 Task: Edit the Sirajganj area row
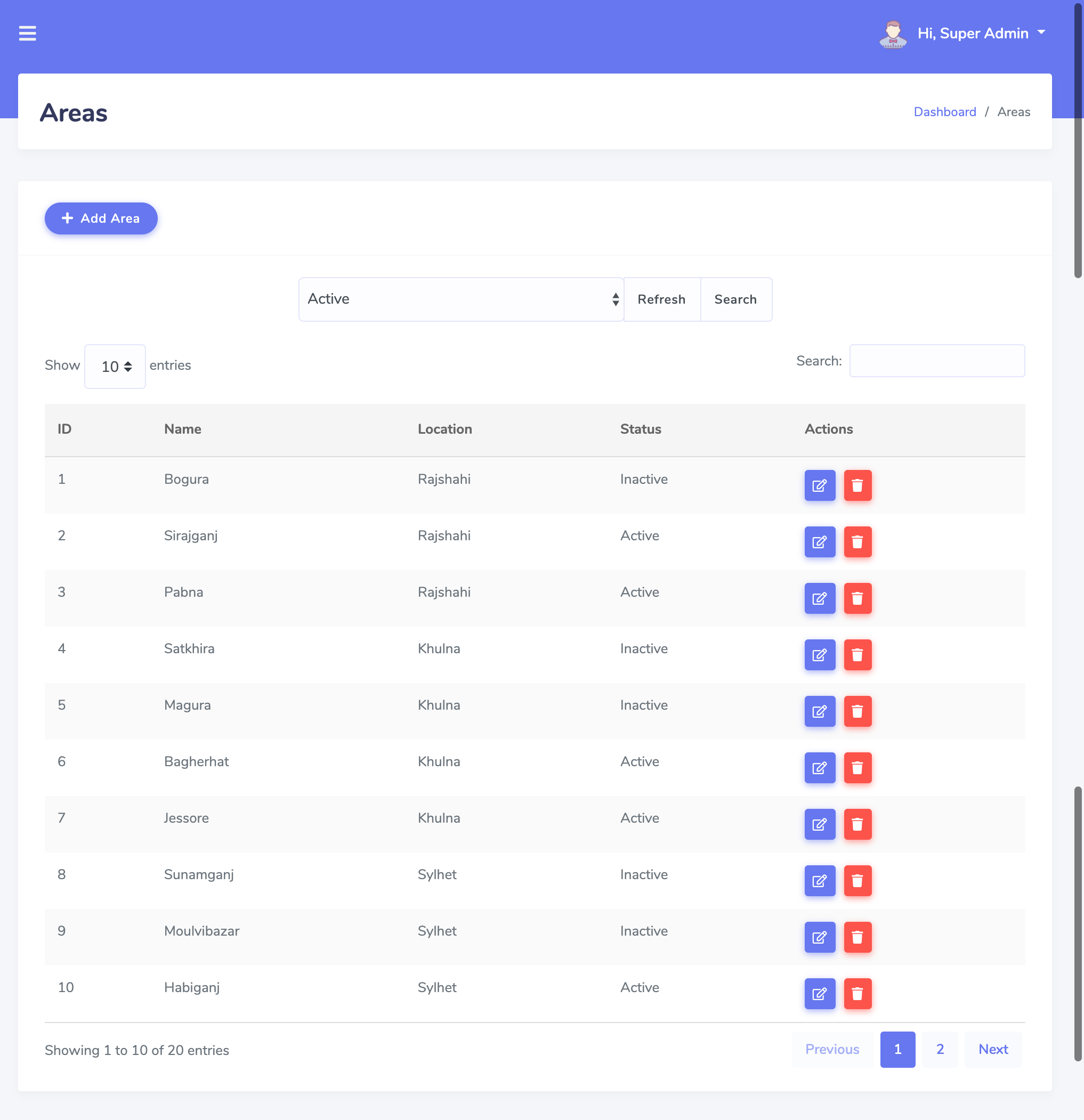[x=820, y=542]
